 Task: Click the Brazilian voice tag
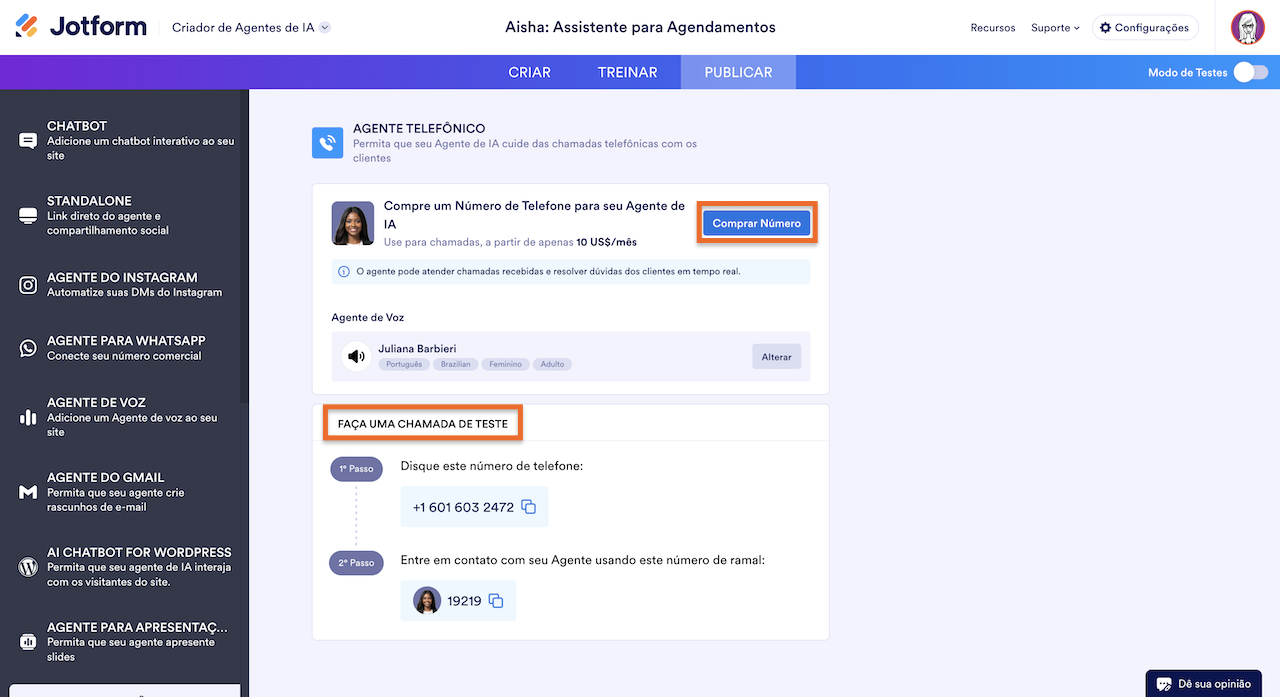[x=456, y=364]
